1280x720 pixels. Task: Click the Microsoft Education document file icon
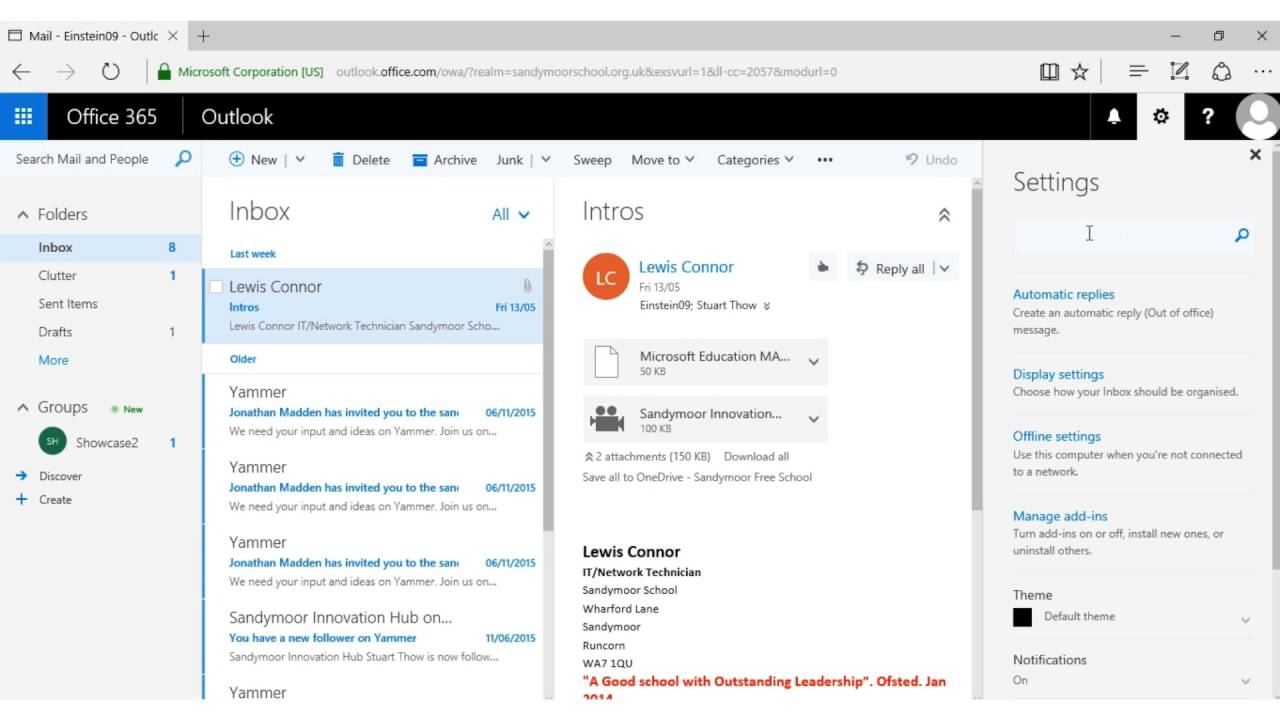pos(606,361)
